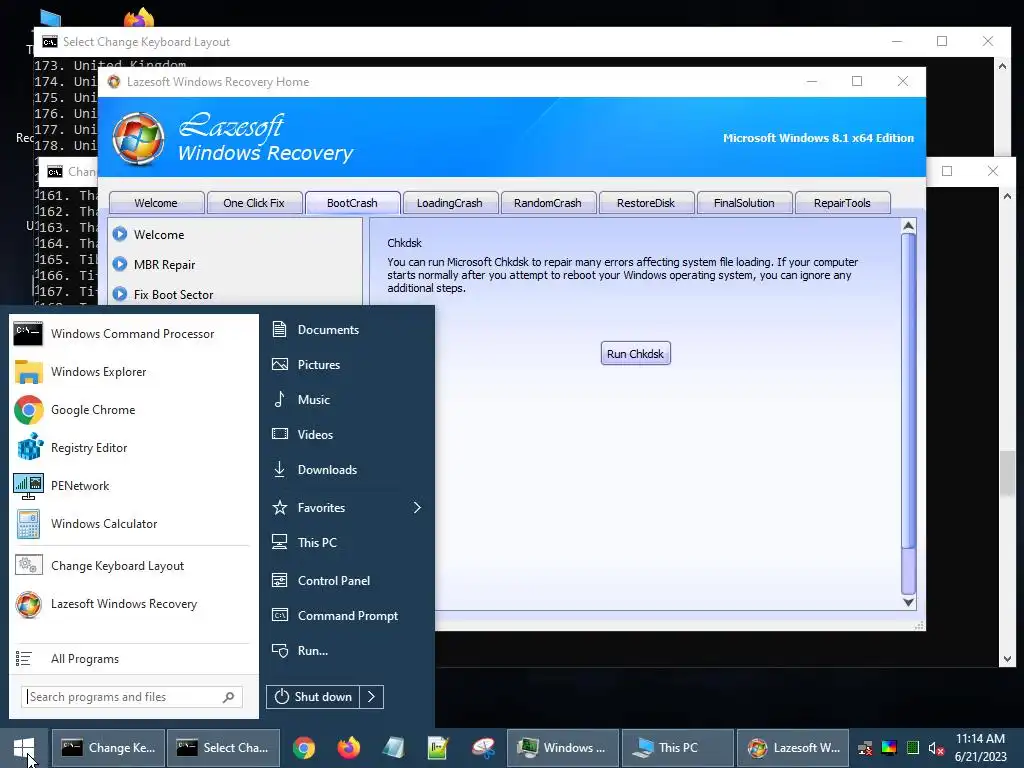The height and width of the screenshot is (768, 1024).
Task: Launch Lazesoft Windows Recovery from Start menu
Action: 131,604
